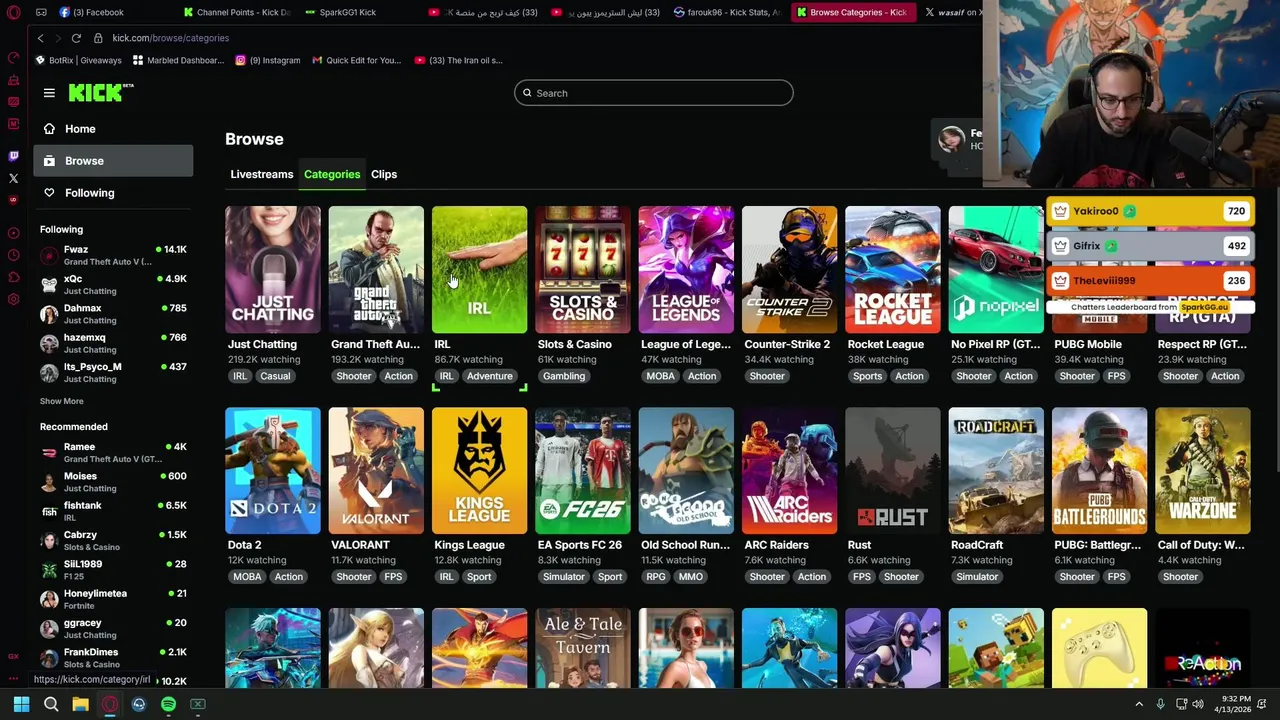The image size is (1280, 720).
Task: Click the Adventure tag under IRL
Action: pyautogui.click(x=489, y=376)
